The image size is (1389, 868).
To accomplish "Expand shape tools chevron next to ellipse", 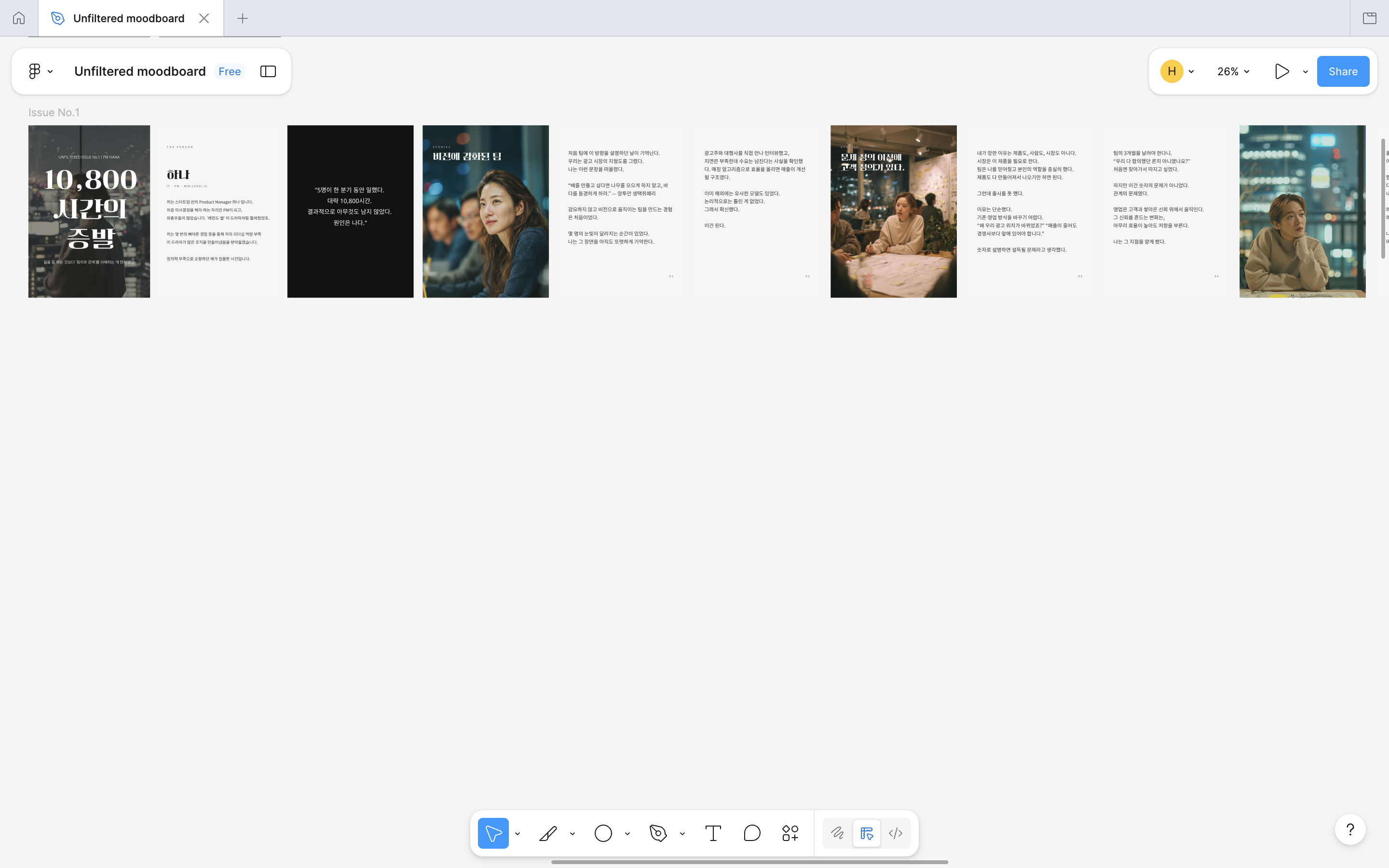I will tap(627, 834).
